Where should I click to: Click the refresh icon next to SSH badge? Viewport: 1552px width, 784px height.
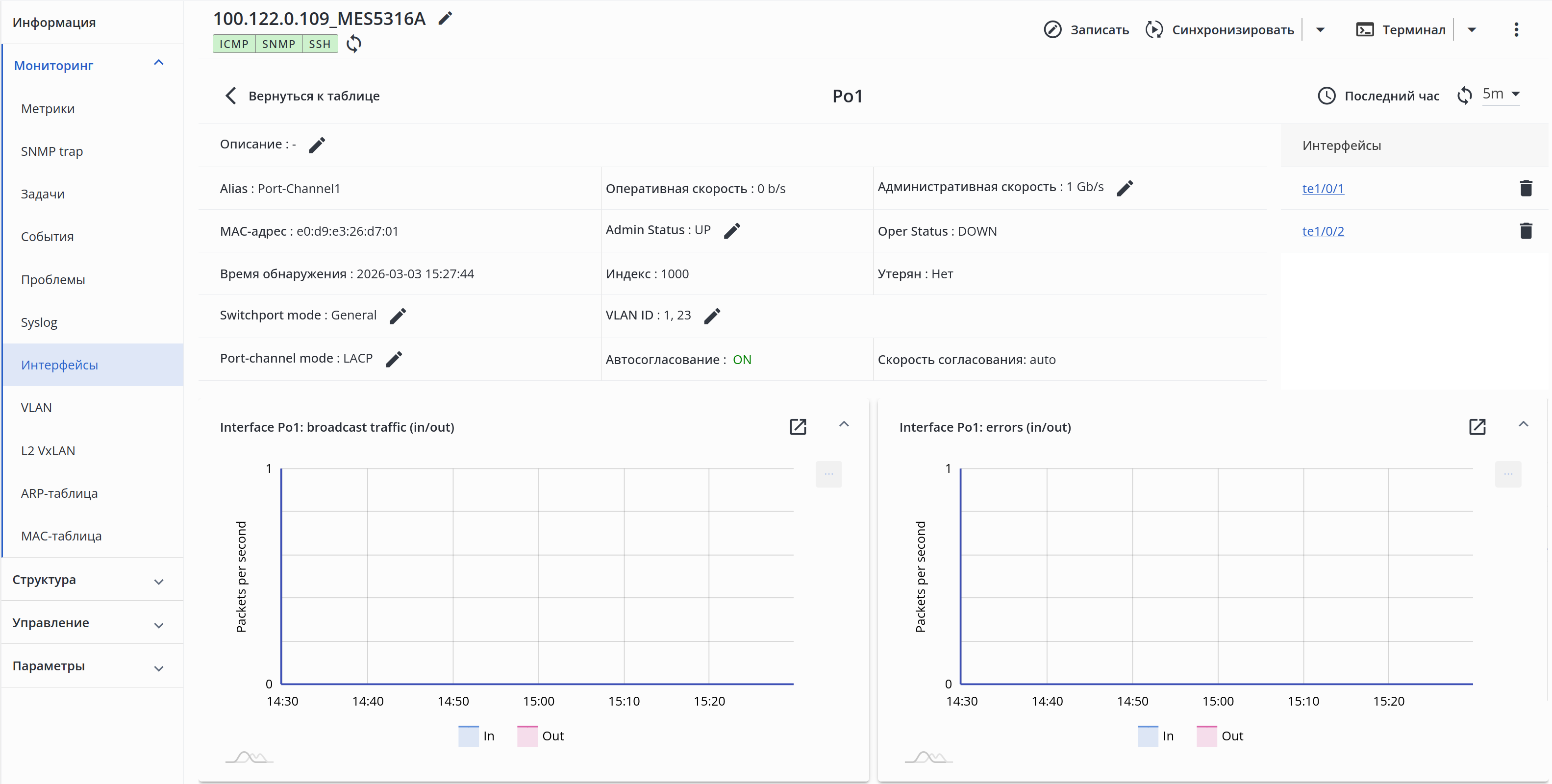click(354, 44)
